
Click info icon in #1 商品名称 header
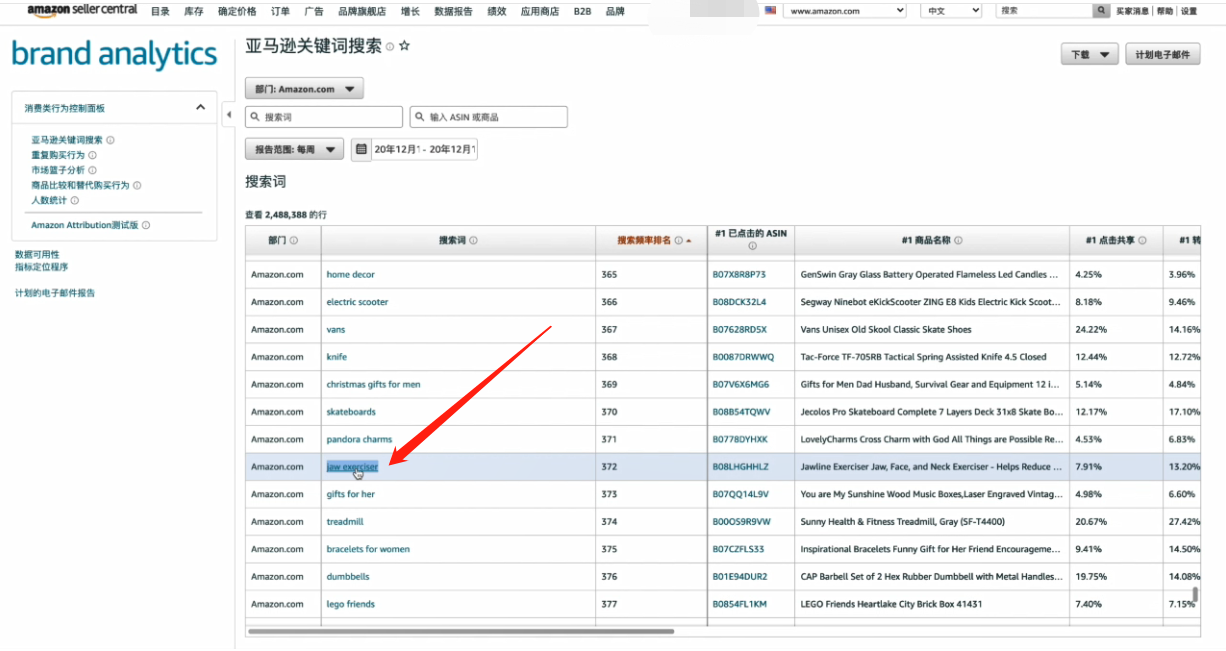958,240
